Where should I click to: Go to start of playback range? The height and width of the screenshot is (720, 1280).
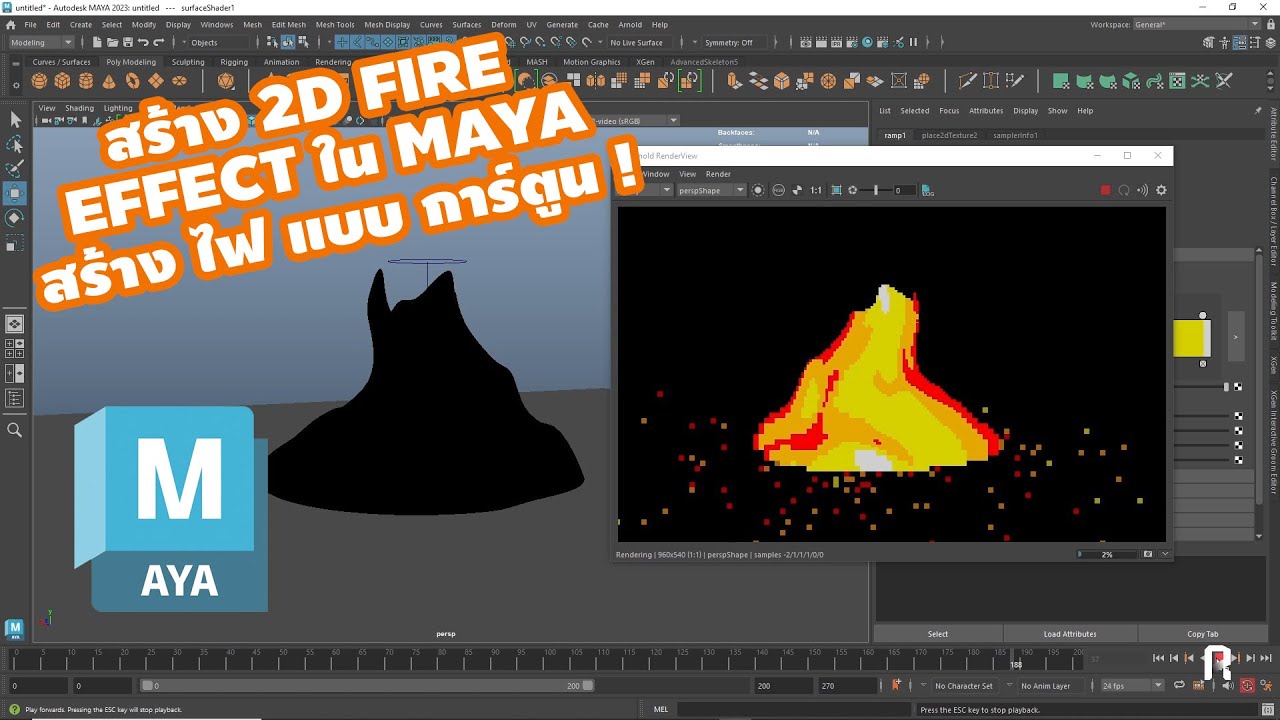pyautogui.click(x=1158, y=658)
